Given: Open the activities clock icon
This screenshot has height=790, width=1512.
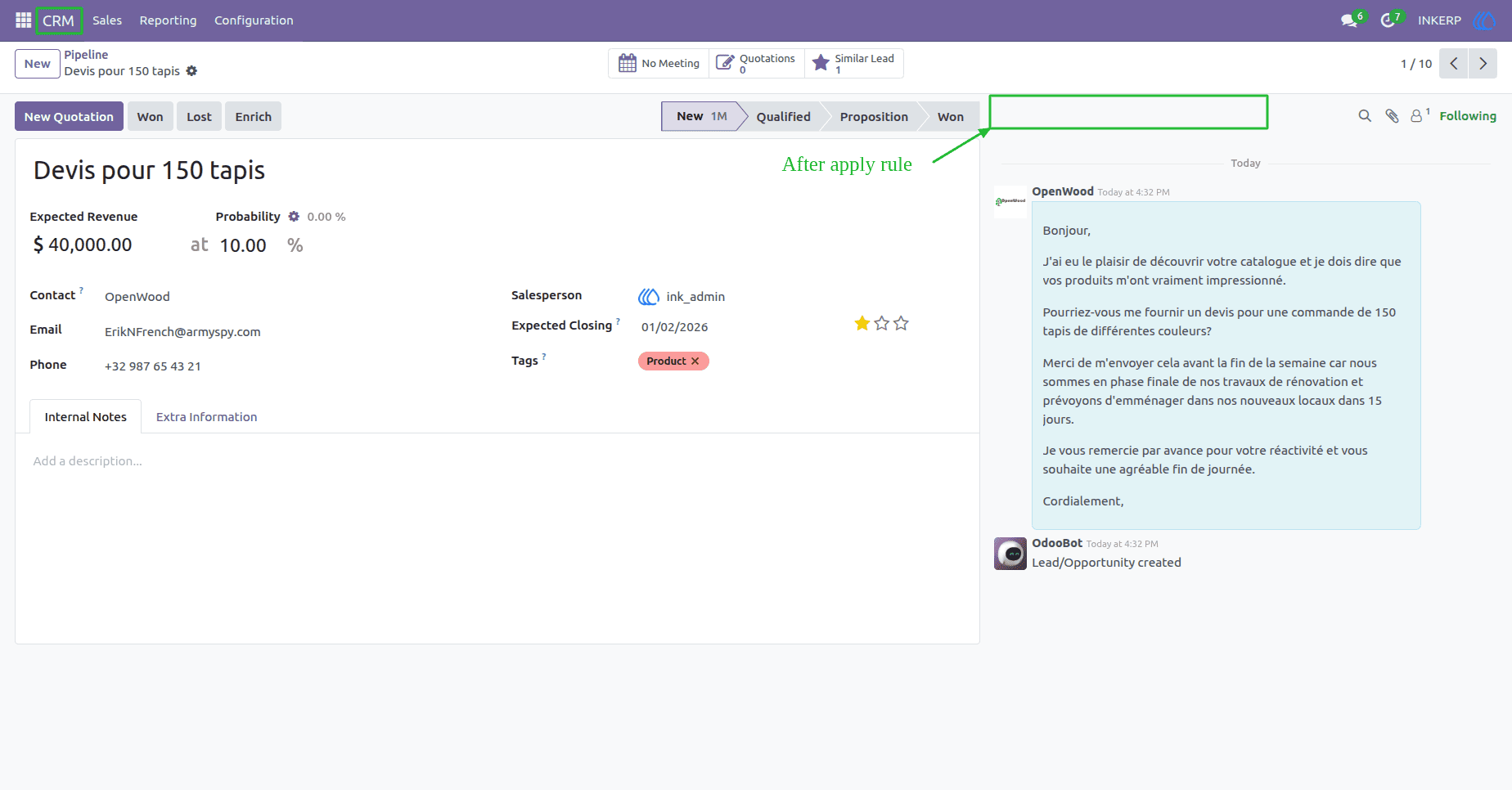Looking at the screenshot, I should click(1389, 20).
